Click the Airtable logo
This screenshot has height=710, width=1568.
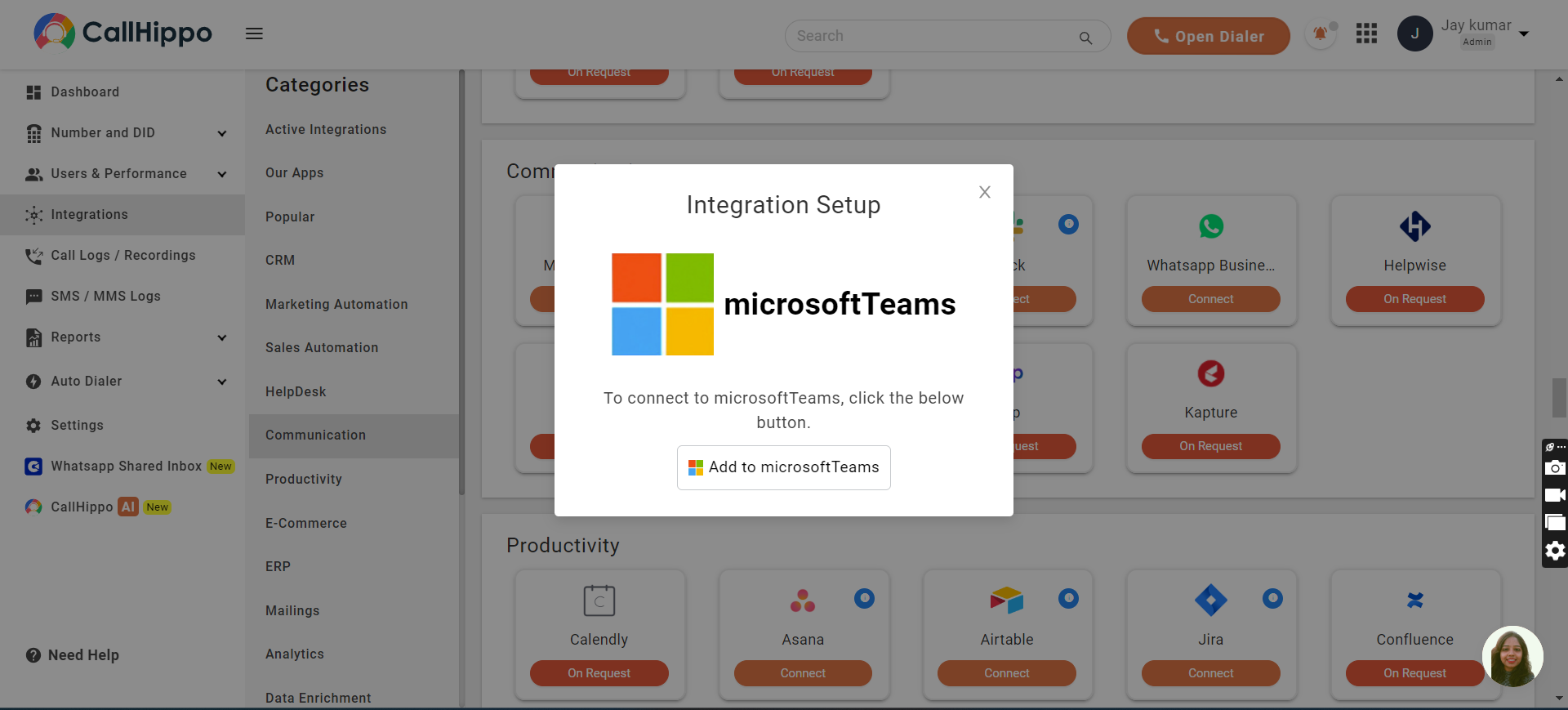pyautogui.click(x=1007, y=601)
